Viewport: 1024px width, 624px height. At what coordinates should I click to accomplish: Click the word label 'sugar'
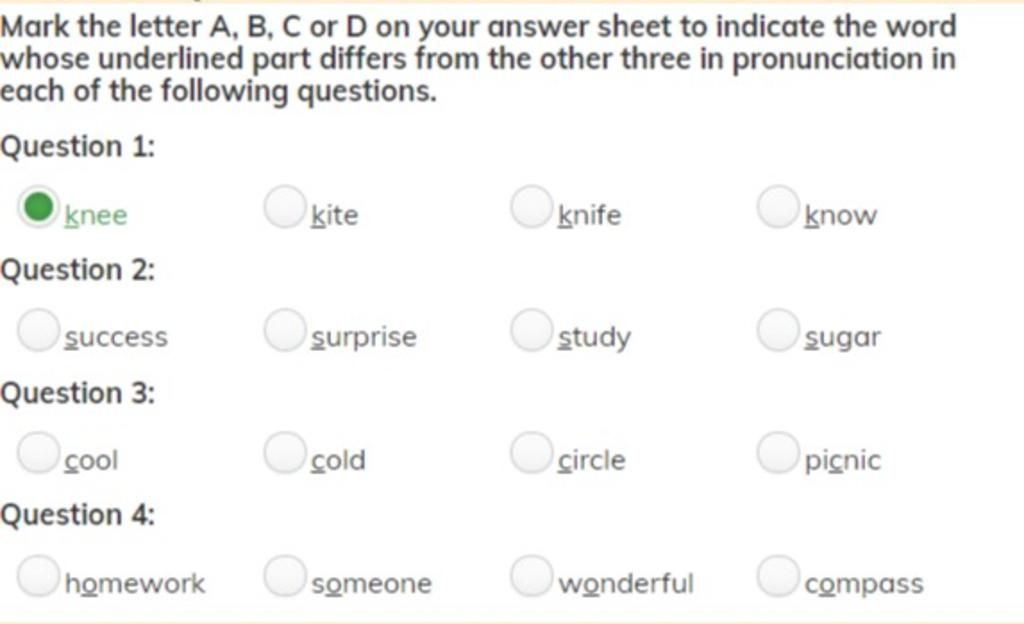(842, 339)
